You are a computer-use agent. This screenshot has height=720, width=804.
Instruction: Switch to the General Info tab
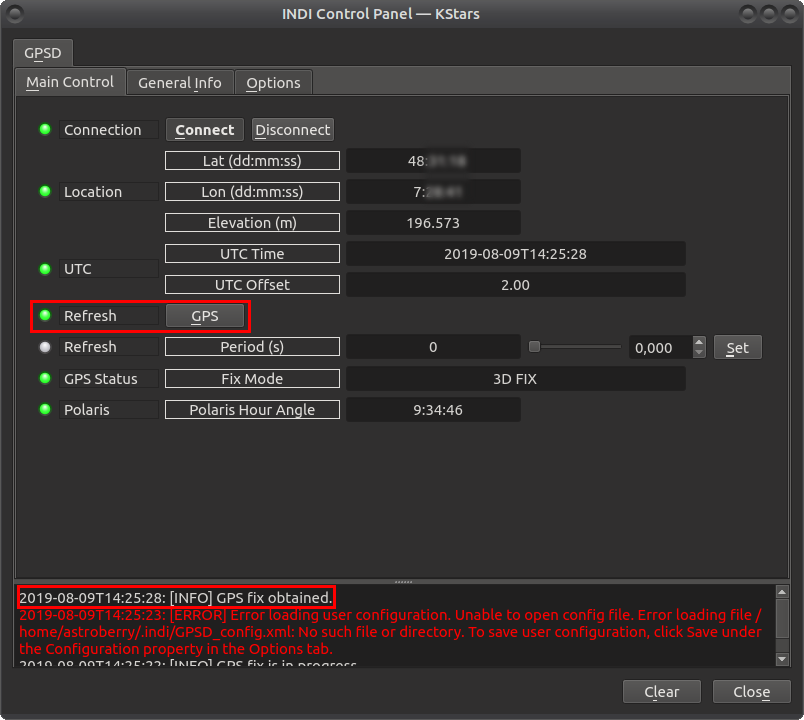pos(180,82)
